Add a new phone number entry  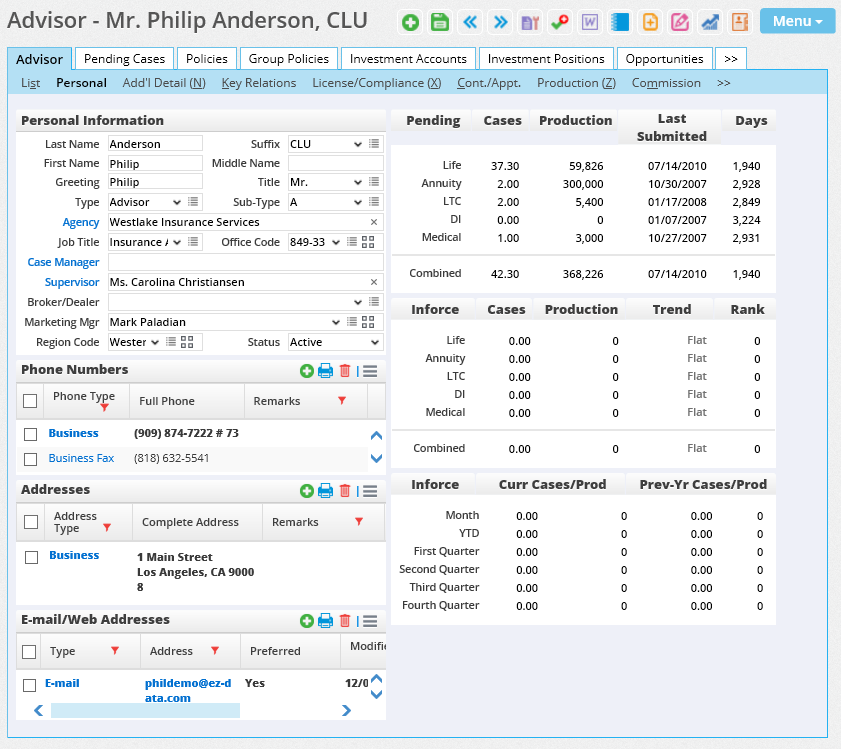pos(306,370)
